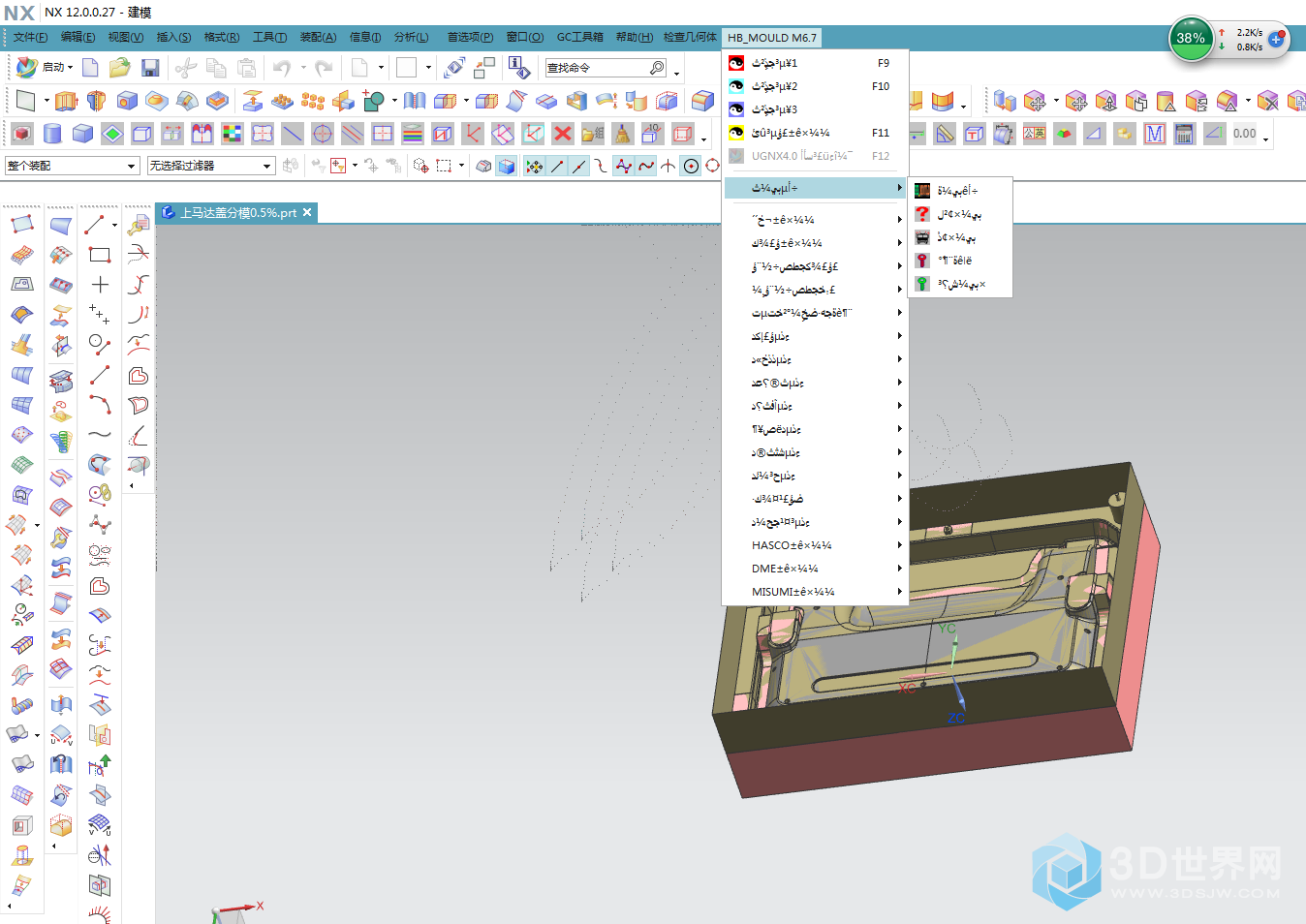This screenshot has height=924, width=1306.
Task: Click the Open folder icon
Action: click(x=120, y=67)
